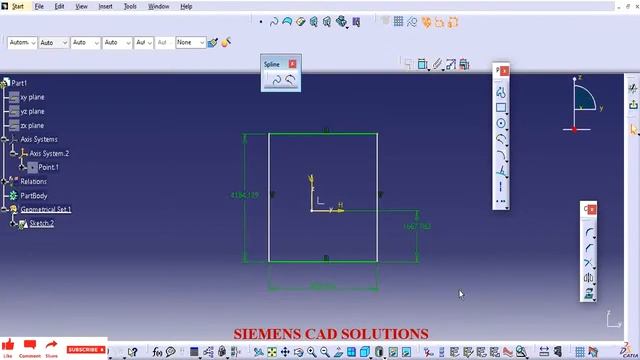Viewport: 640px width, 360px height.
Task: Select the Profile tool in Profile toolbar
Action: pyautogui.click(x=501, y=92)
